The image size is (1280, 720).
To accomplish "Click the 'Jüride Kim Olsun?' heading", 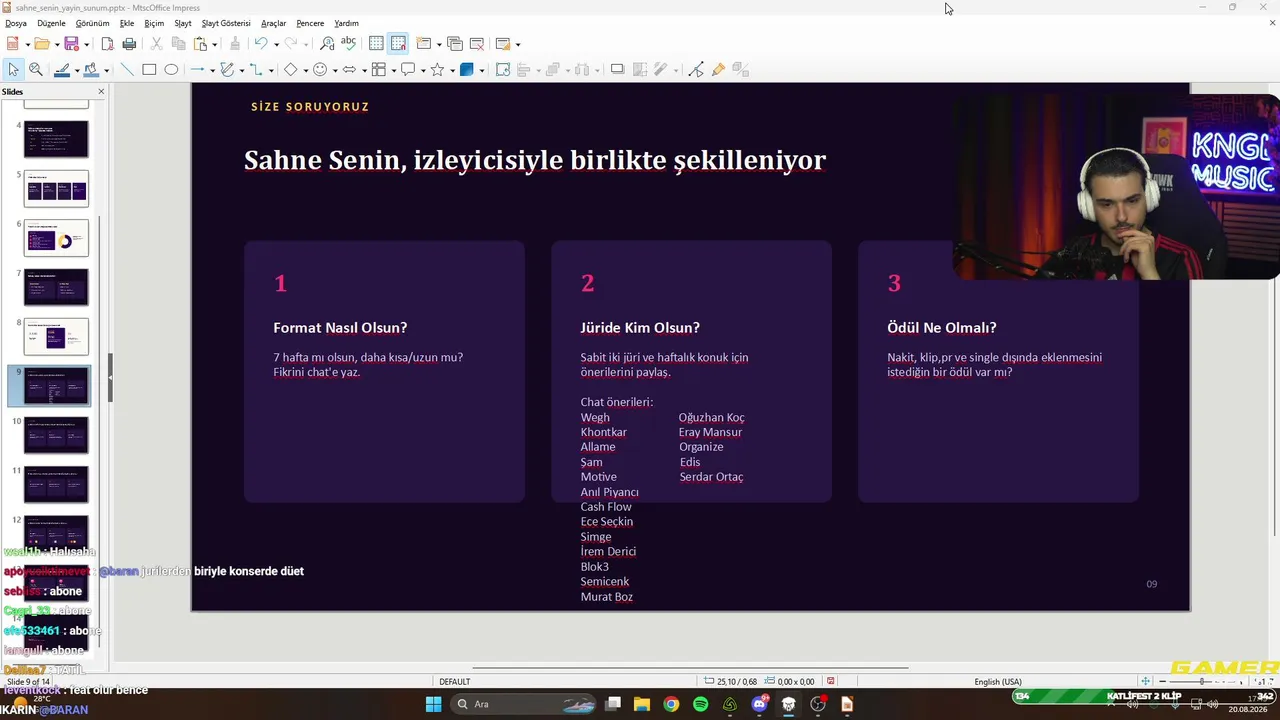I will click(x=640, y=328).
